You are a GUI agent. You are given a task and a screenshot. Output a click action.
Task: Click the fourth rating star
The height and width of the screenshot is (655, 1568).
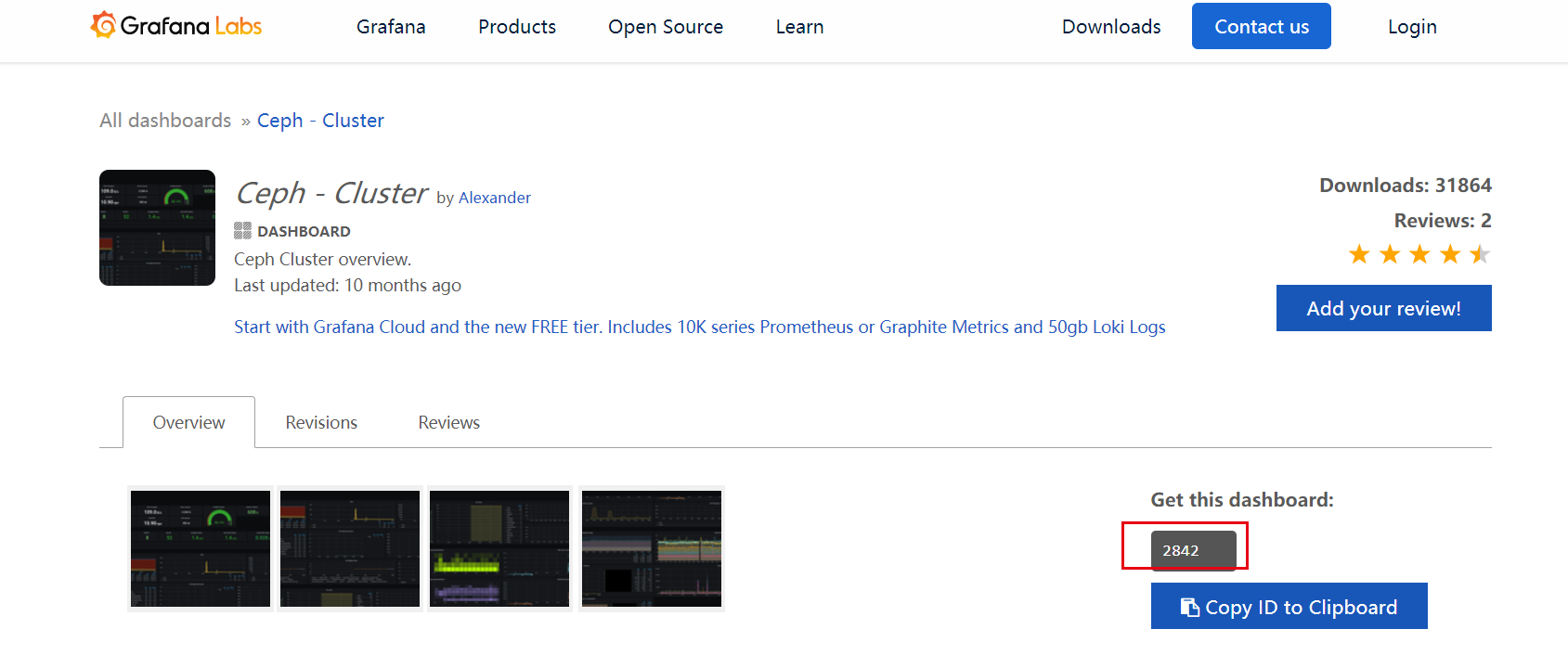tap(1450, 254)
